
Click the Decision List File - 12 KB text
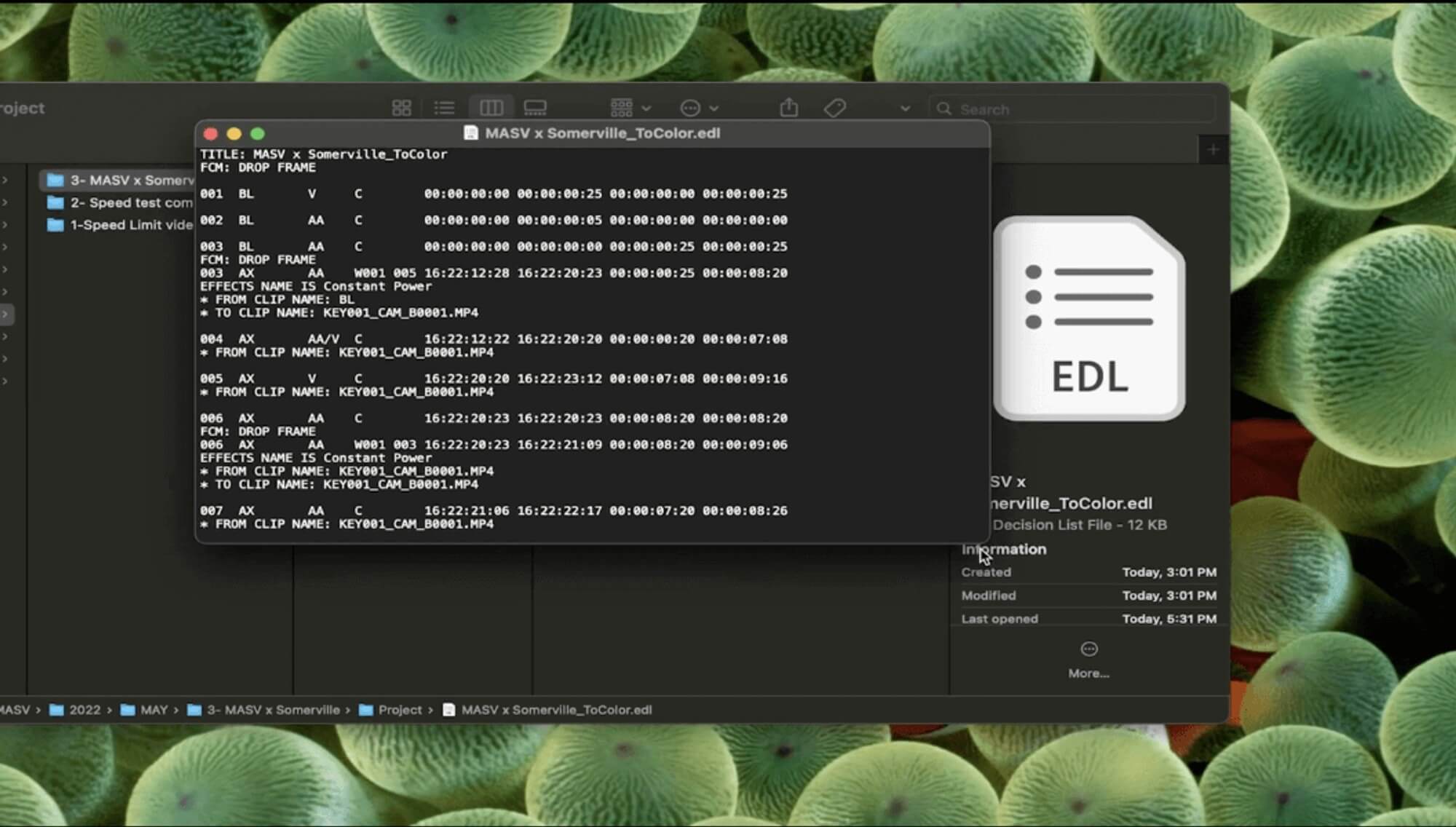coord(1080,525)
